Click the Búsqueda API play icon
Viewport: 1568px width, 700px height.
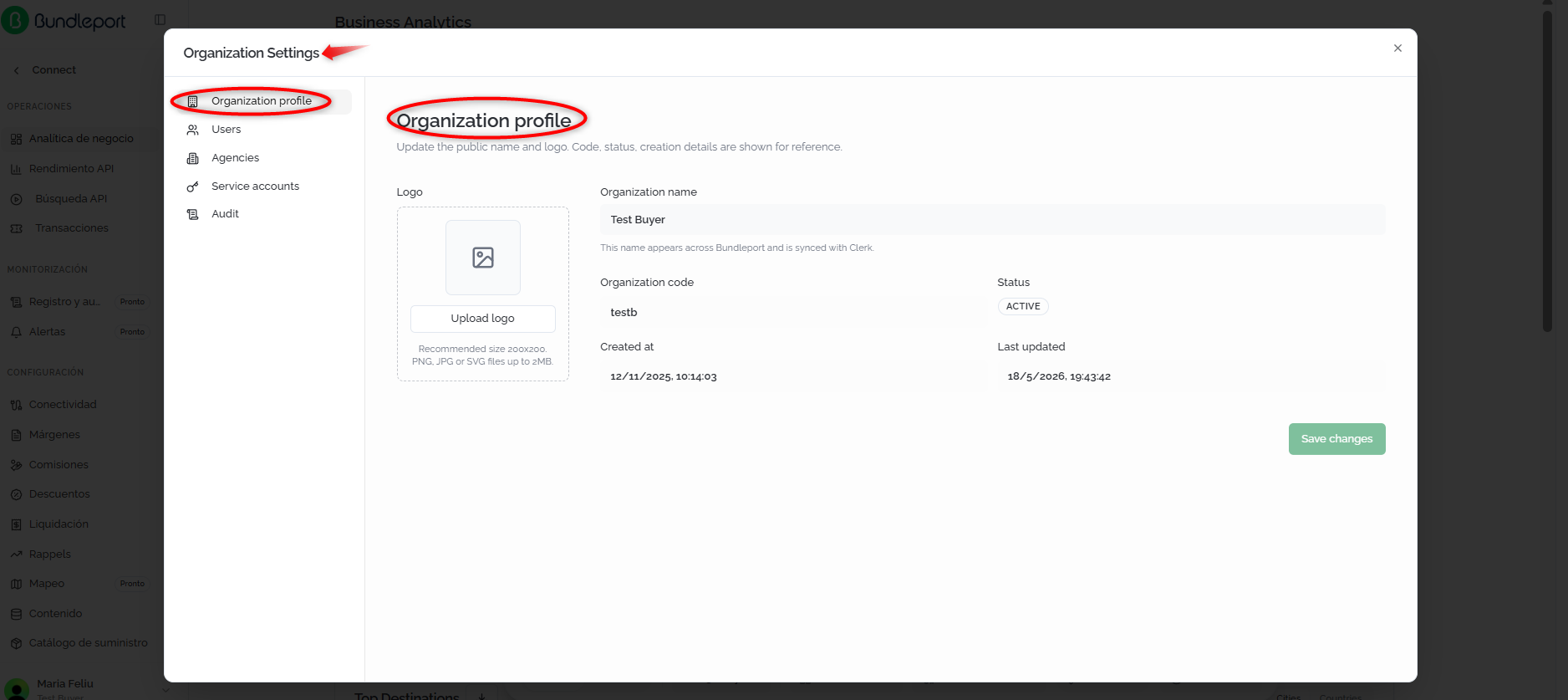point(16,199)
